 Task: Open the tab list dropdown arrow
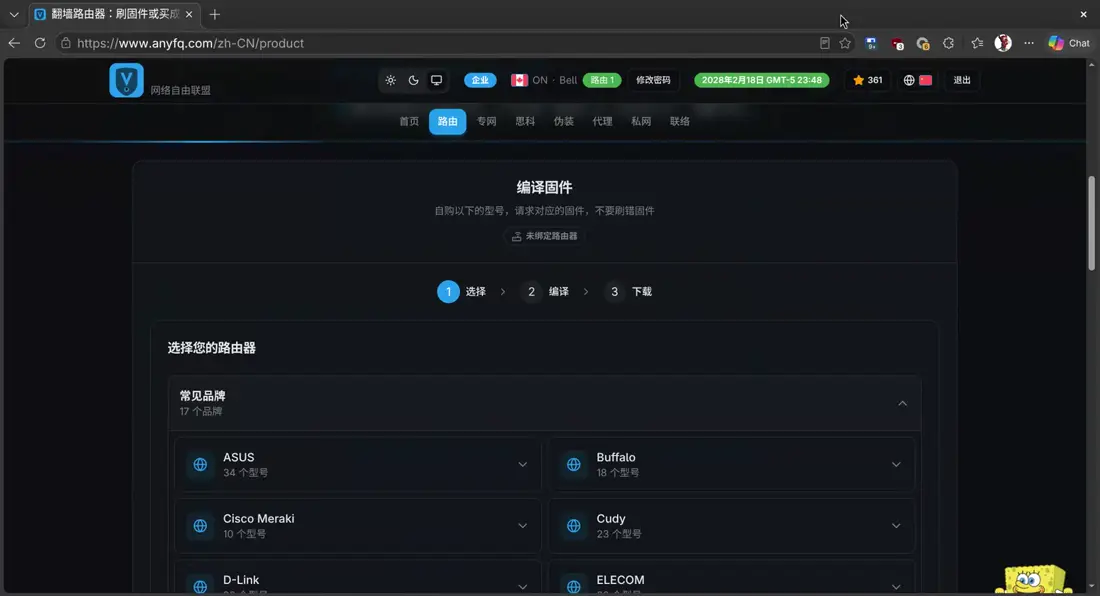[14, 14]
